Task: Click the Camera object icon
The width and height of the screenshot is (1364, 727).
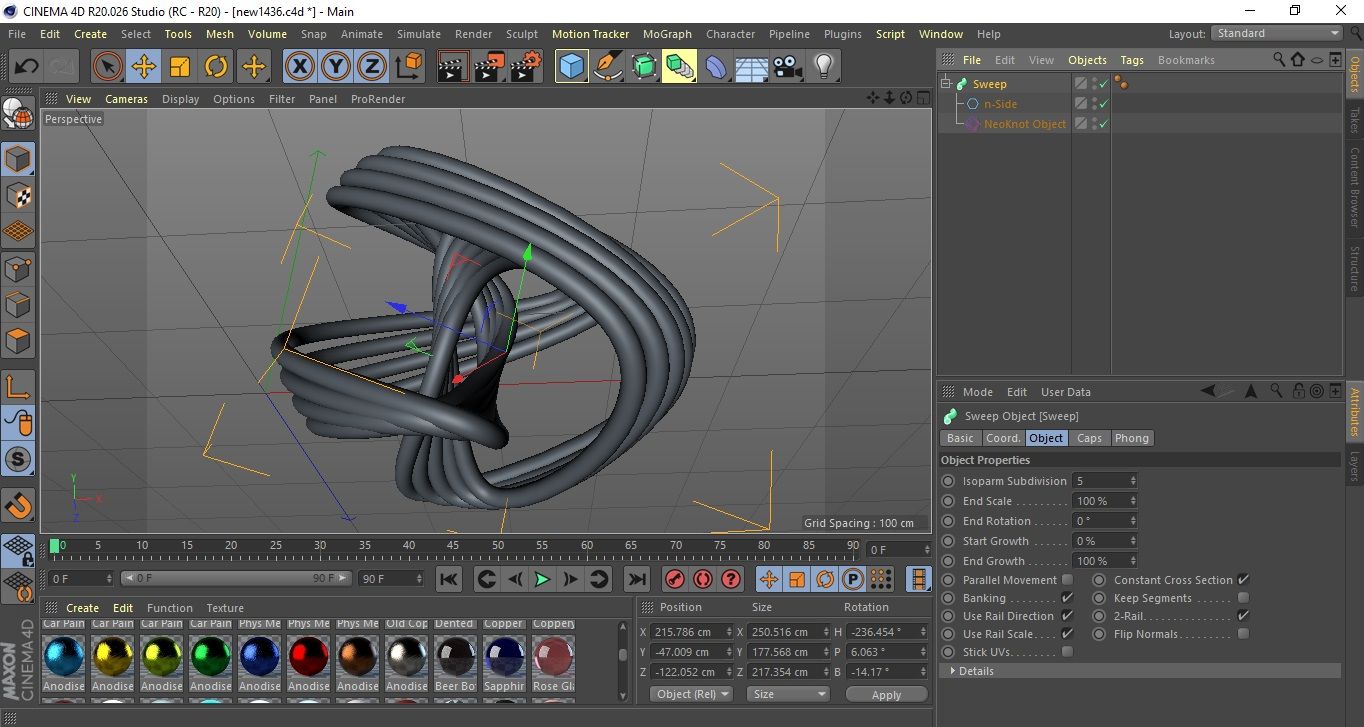Action: [x=788, y=67]
